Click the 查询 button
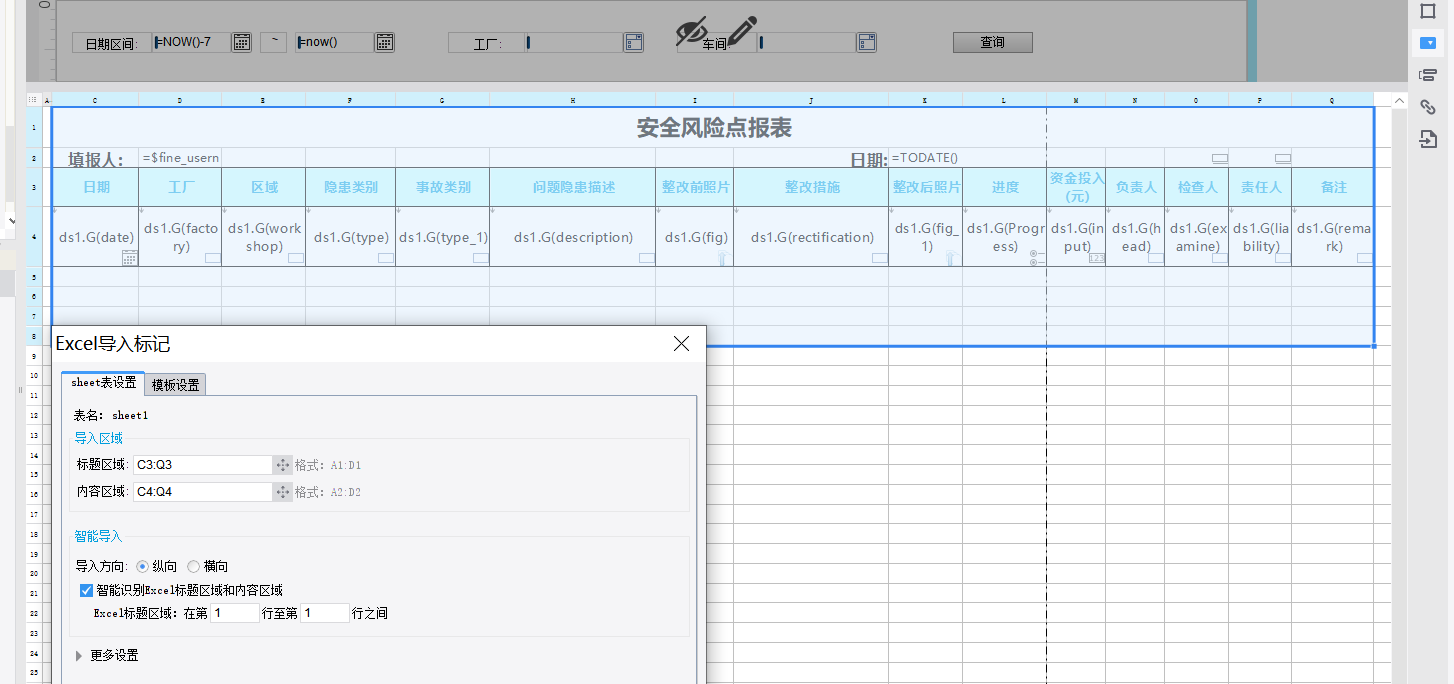1454x684 pixels. [x=992, y=42]
